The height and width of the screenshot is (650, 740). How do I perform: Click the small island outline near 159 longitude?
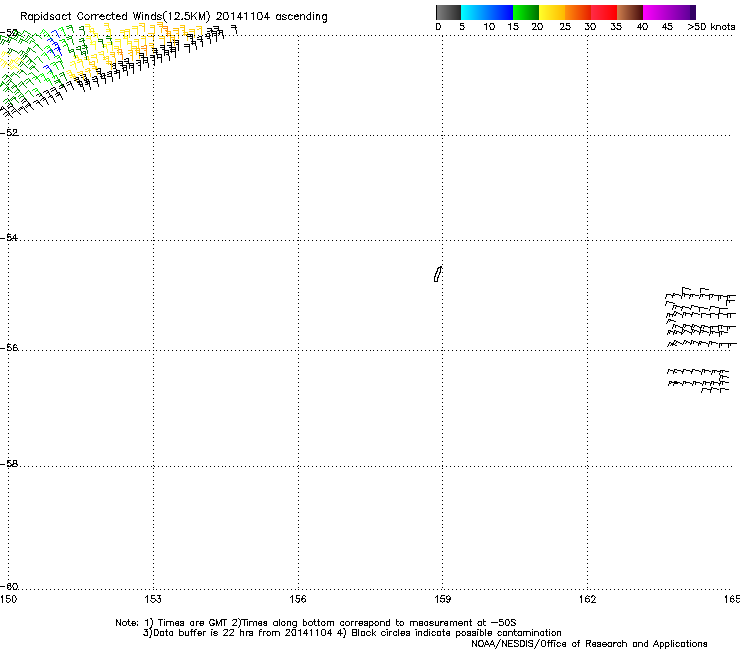tap(437, 274)
